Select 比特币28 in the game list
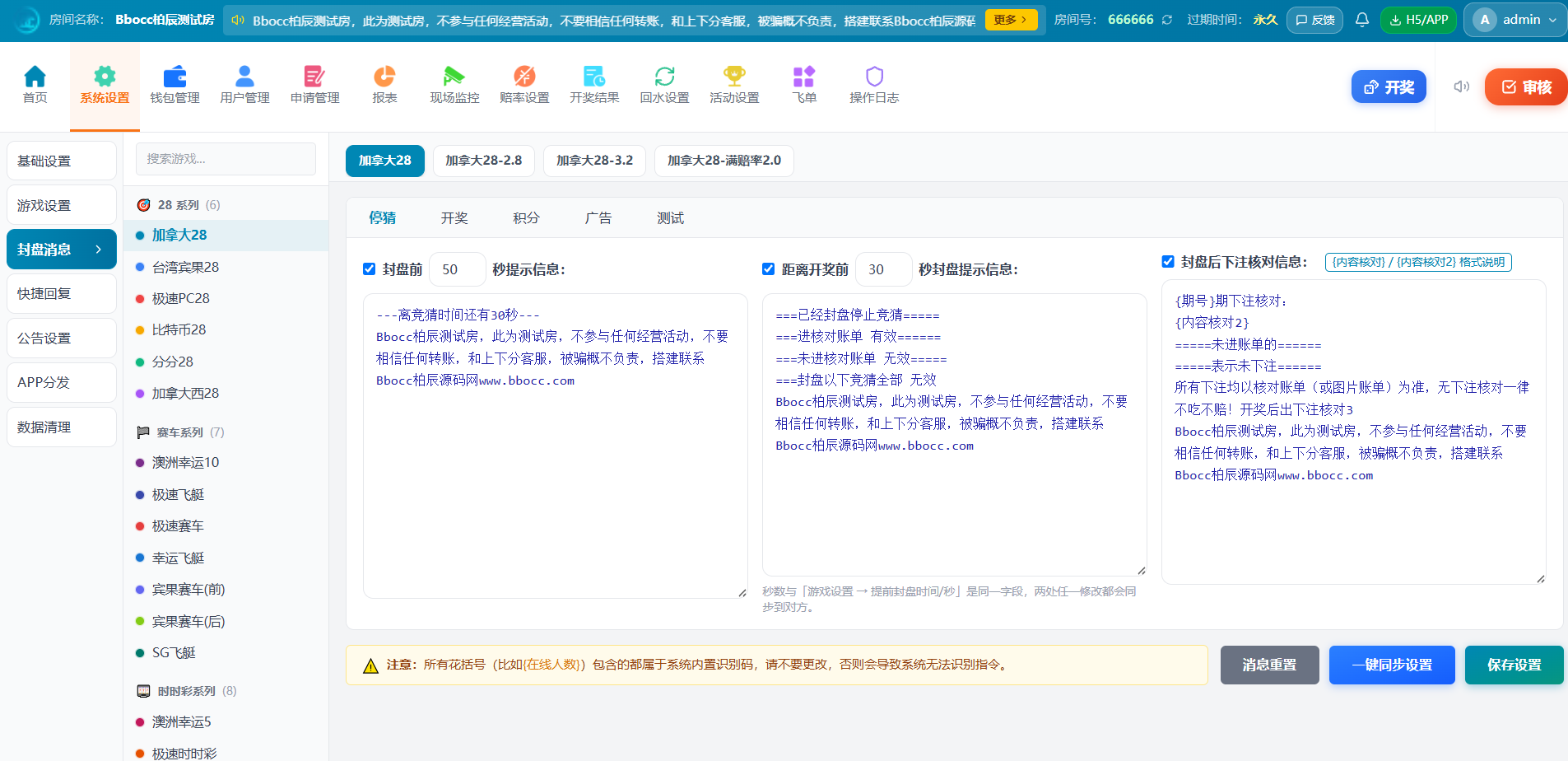This screenshot has width=1568, height=761. pos(226,329)
